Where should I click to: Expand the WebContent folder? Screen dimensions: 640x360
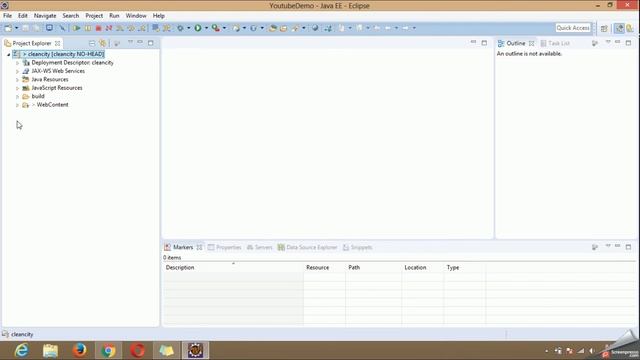click(x=18, y=105)
